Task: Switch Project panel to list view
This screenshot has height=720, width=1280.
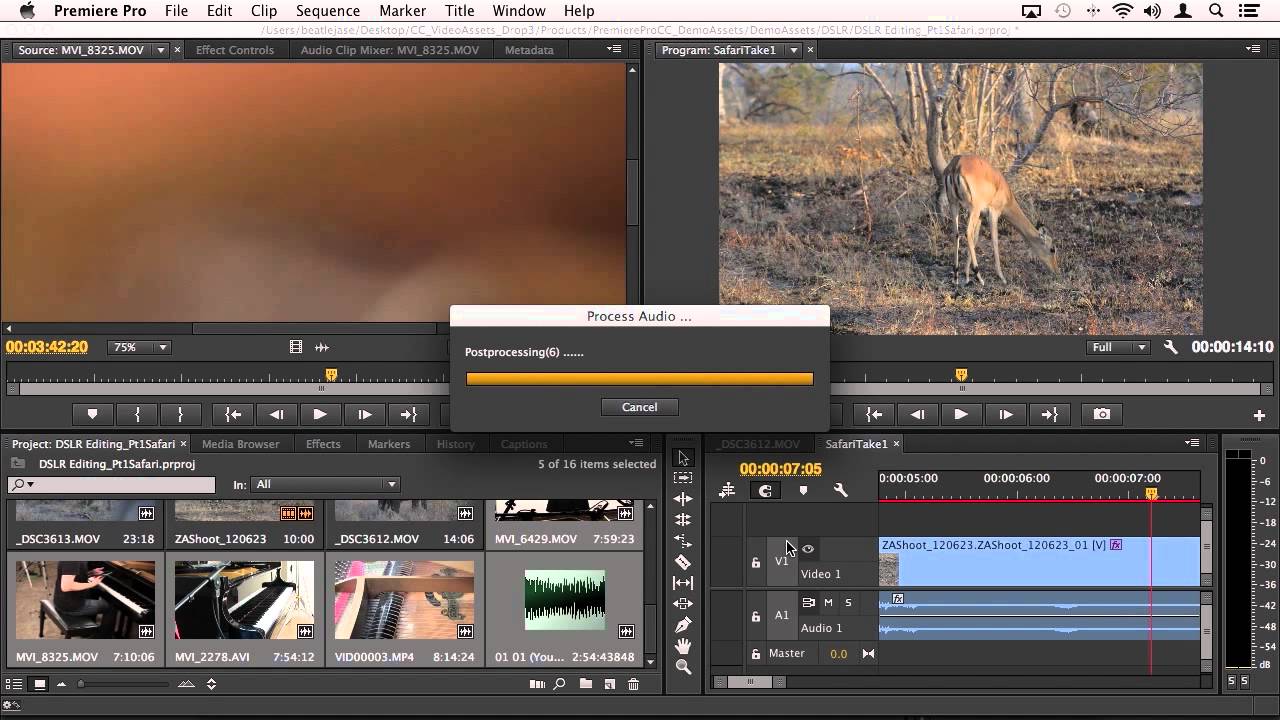Action: coord(14,684)
